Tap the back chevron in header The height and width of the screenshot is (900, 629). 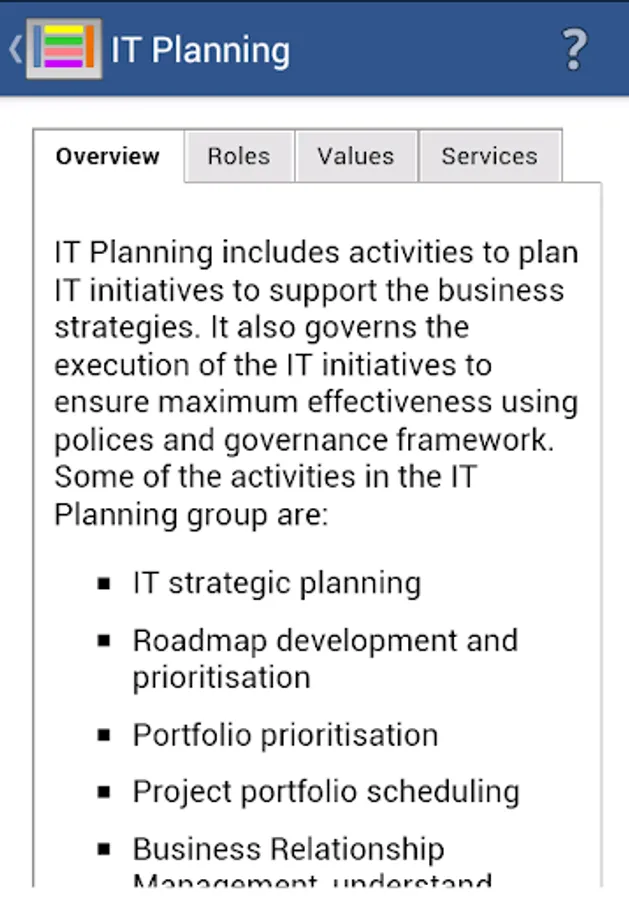pos(15,49)
